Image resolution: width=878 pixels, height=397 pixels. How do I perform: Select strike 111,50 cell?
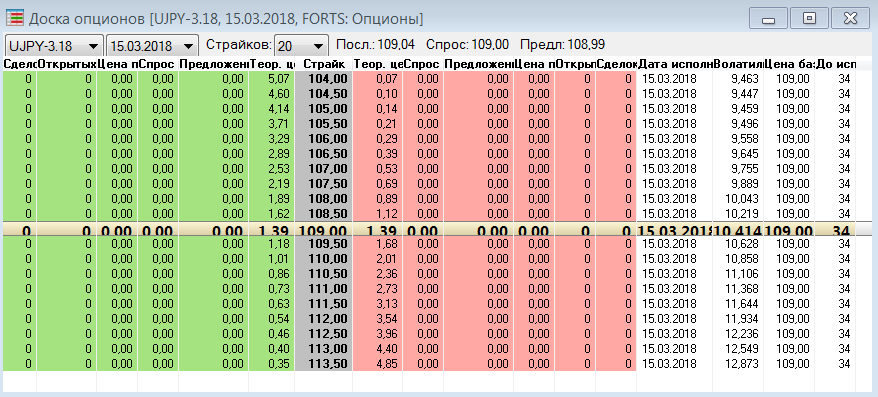click(323, 303)
